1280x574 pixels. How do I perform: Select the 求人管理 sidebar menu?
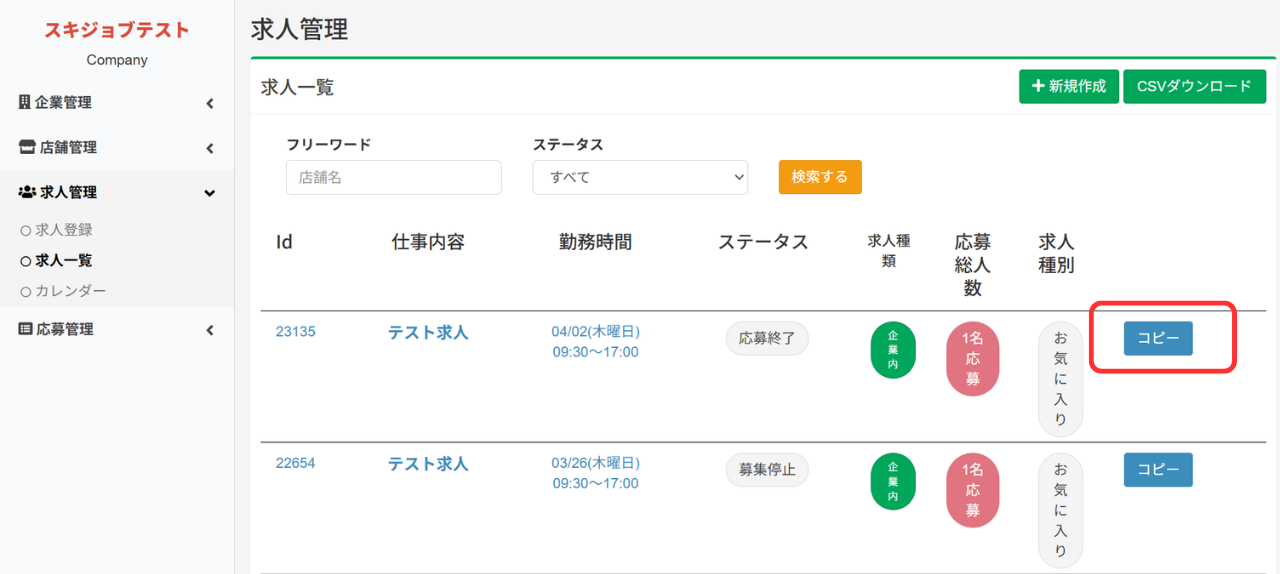pos(117,193)
